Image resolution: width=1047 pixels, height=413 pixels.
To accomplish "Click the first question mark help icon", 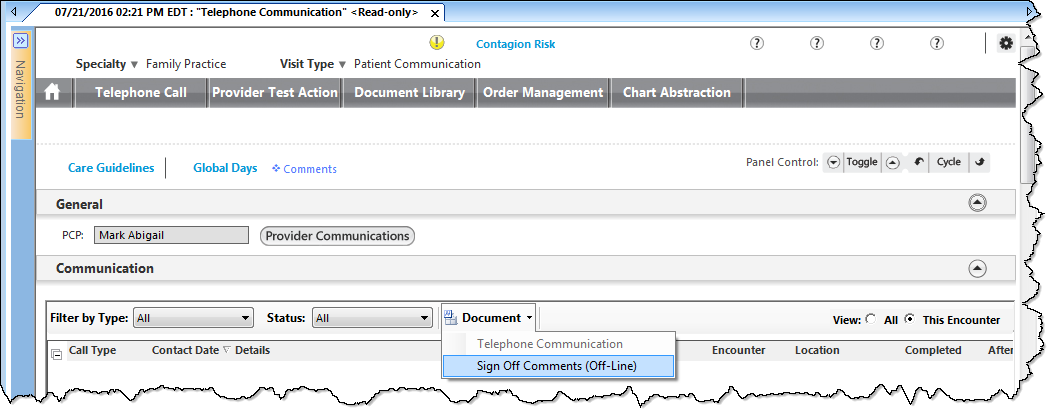I will click(x=757, y=43).
